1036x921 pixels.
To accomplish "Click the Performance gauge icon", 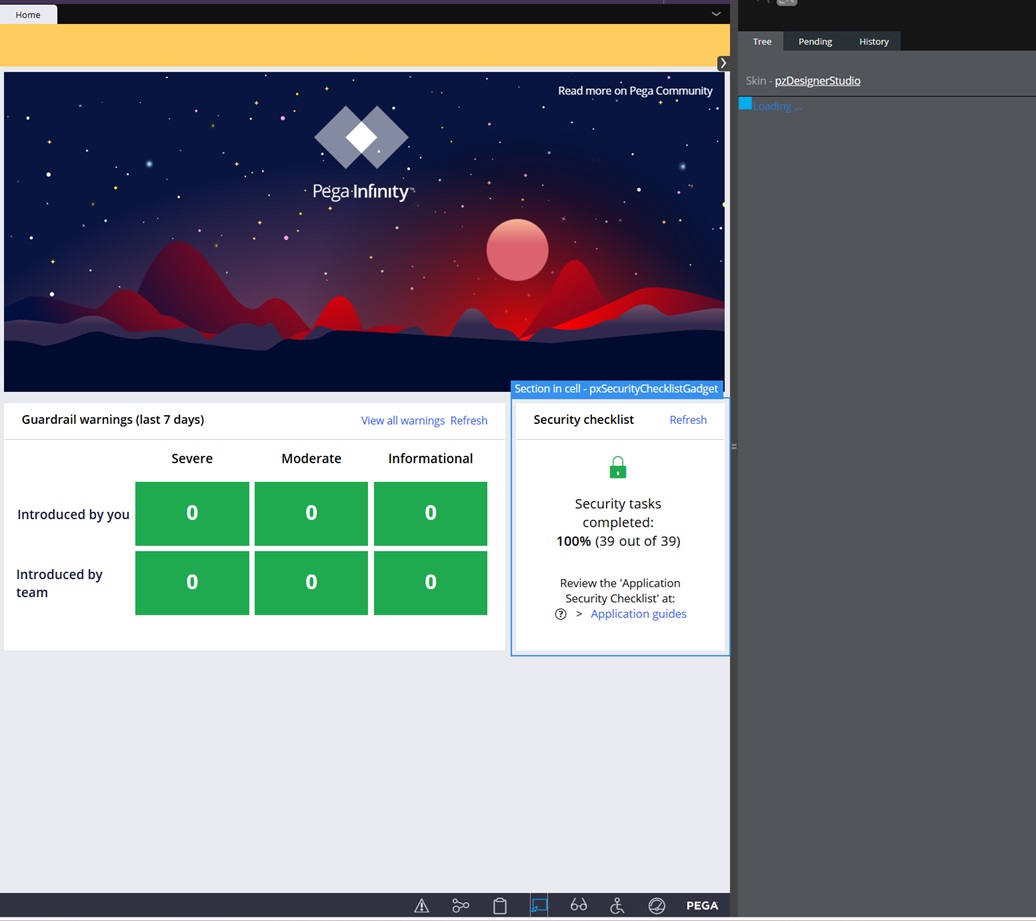I will coord(657,906).
